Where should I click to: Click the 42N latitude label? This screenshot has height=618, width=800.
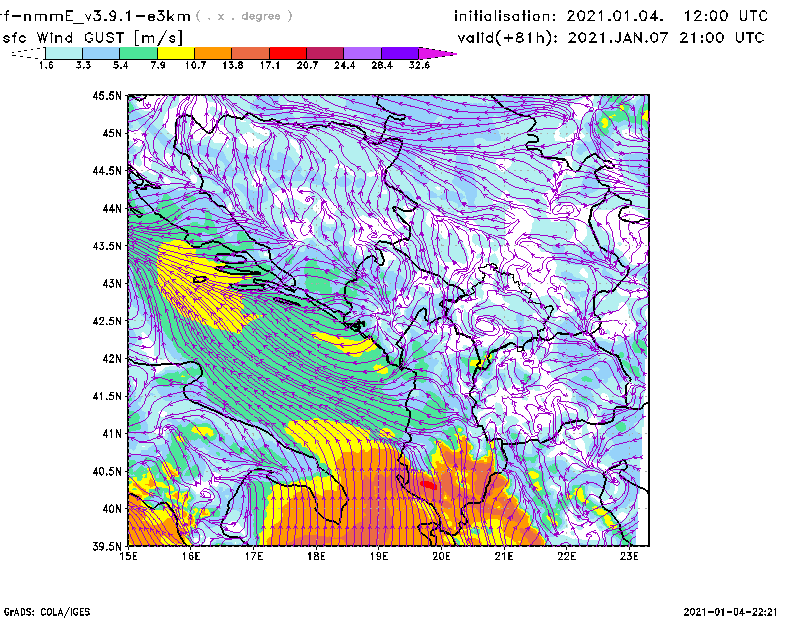[112, 358]
